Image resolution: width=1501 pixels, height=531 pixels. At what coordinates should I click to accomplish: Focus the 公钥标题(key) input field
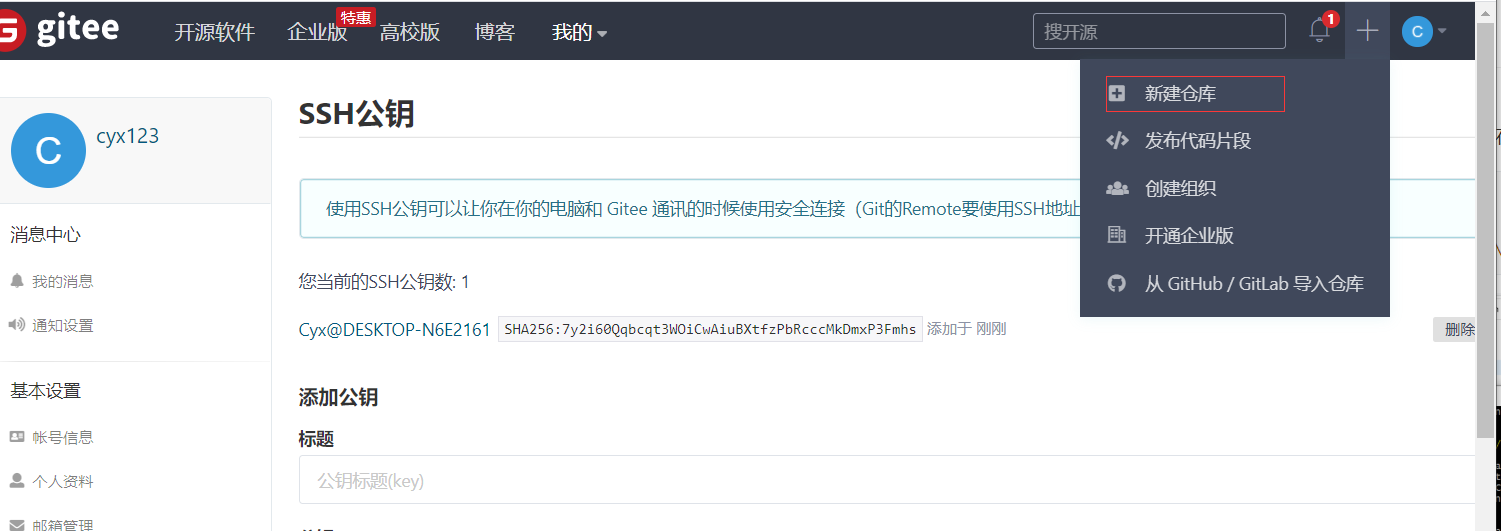888,480
